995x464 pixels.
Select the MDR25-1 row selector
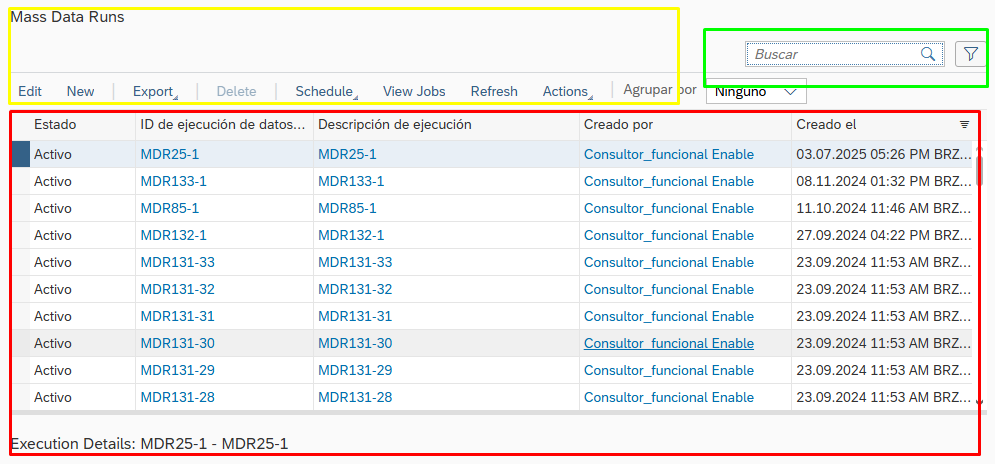(x=20, y=154)
